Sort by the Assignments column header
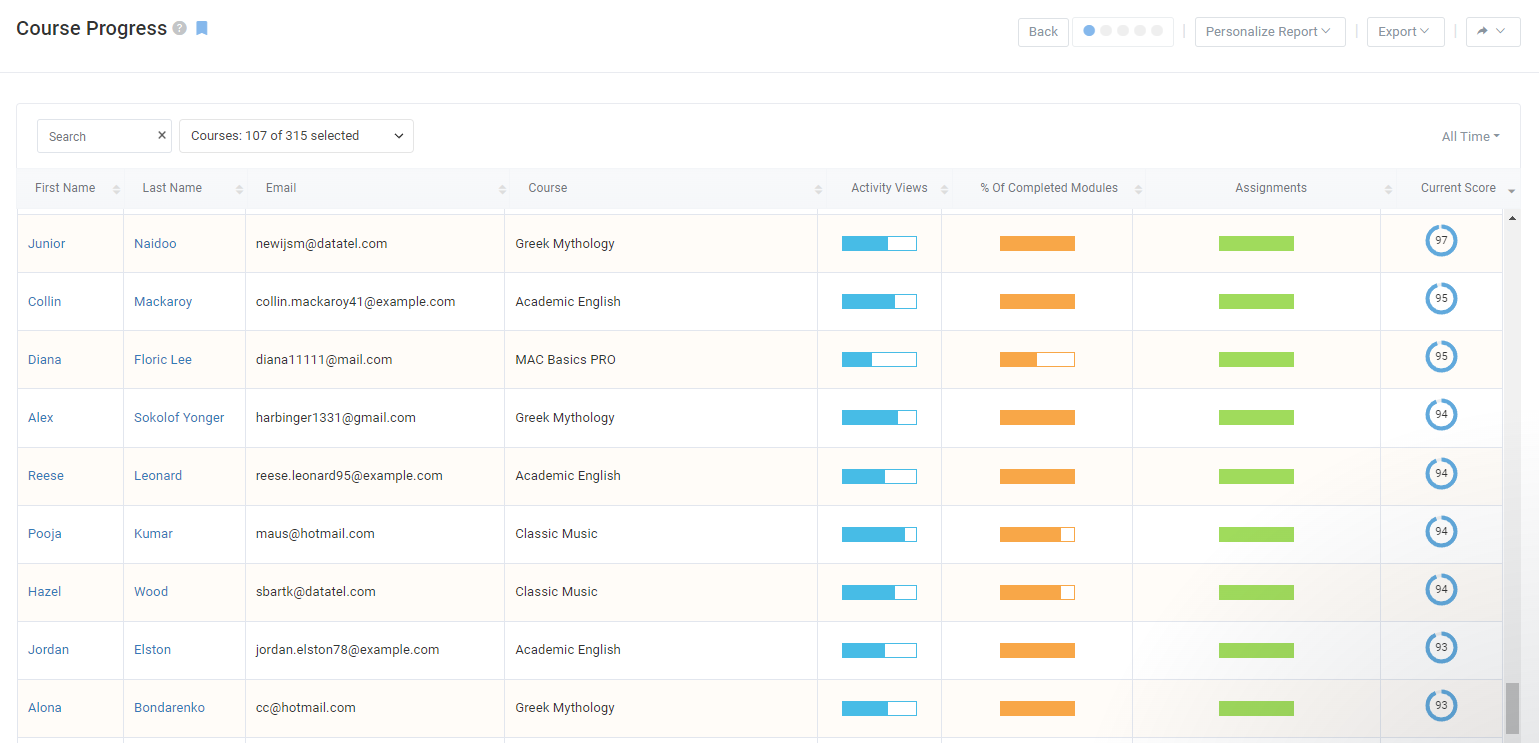The height and width of the screenshot is (743, 1539). (1270, 188)
